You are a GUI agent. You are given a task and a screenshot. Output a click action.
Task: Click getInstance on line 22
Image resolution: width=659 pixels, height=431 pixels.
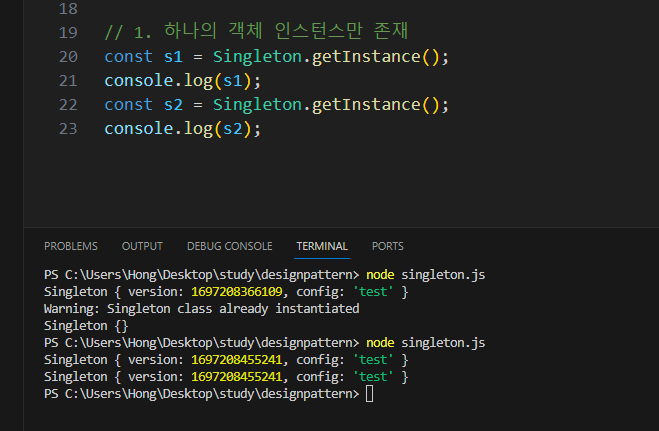[366, 105]
